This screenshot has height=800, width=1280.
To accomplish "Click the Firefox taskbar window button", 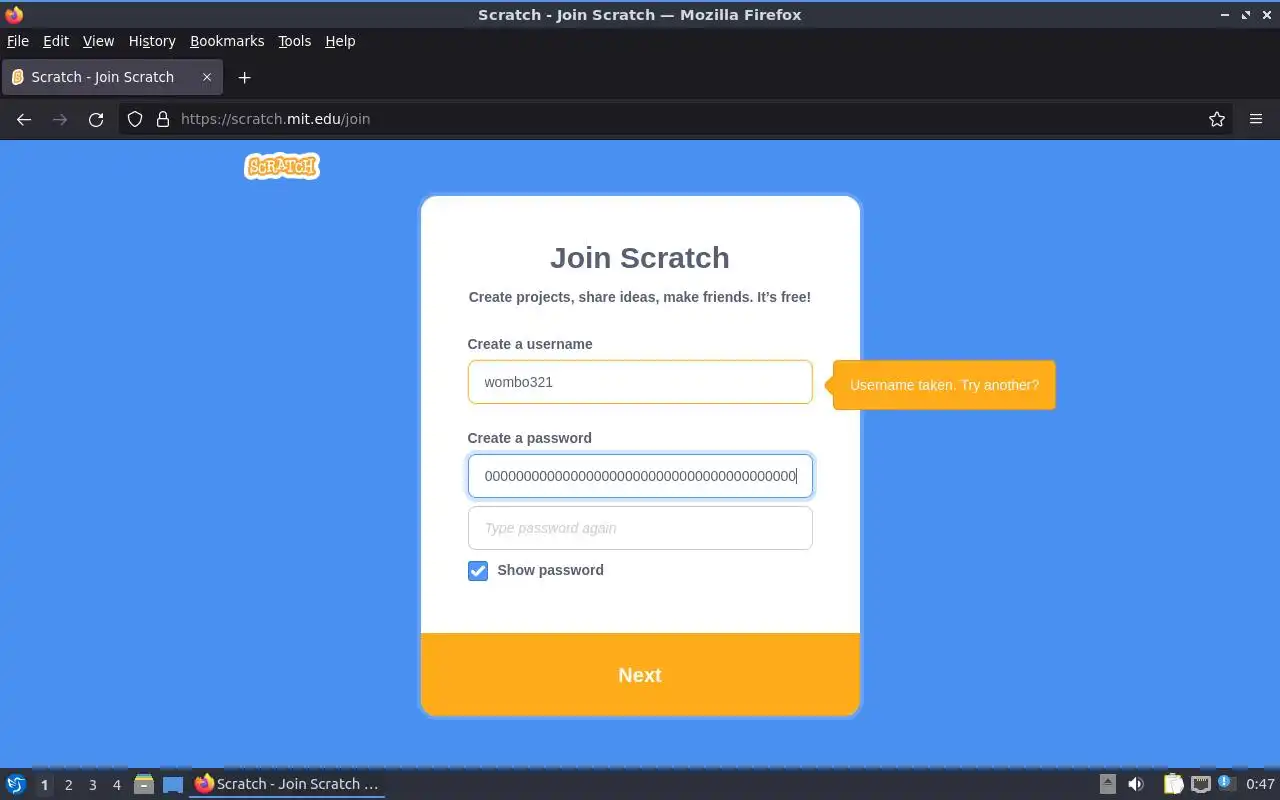I will click(287, 784).
